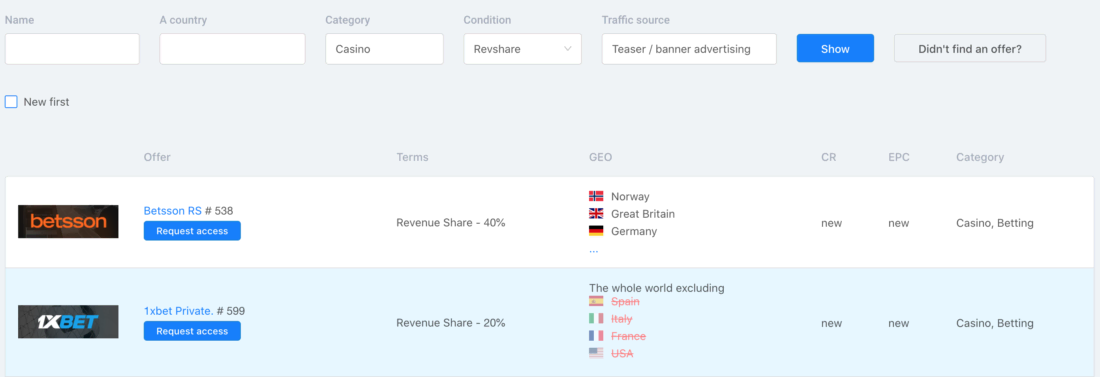Viewport: 1100px width, 377px height.
Task: Click the Offer column header
Action: tap(157, 157)
